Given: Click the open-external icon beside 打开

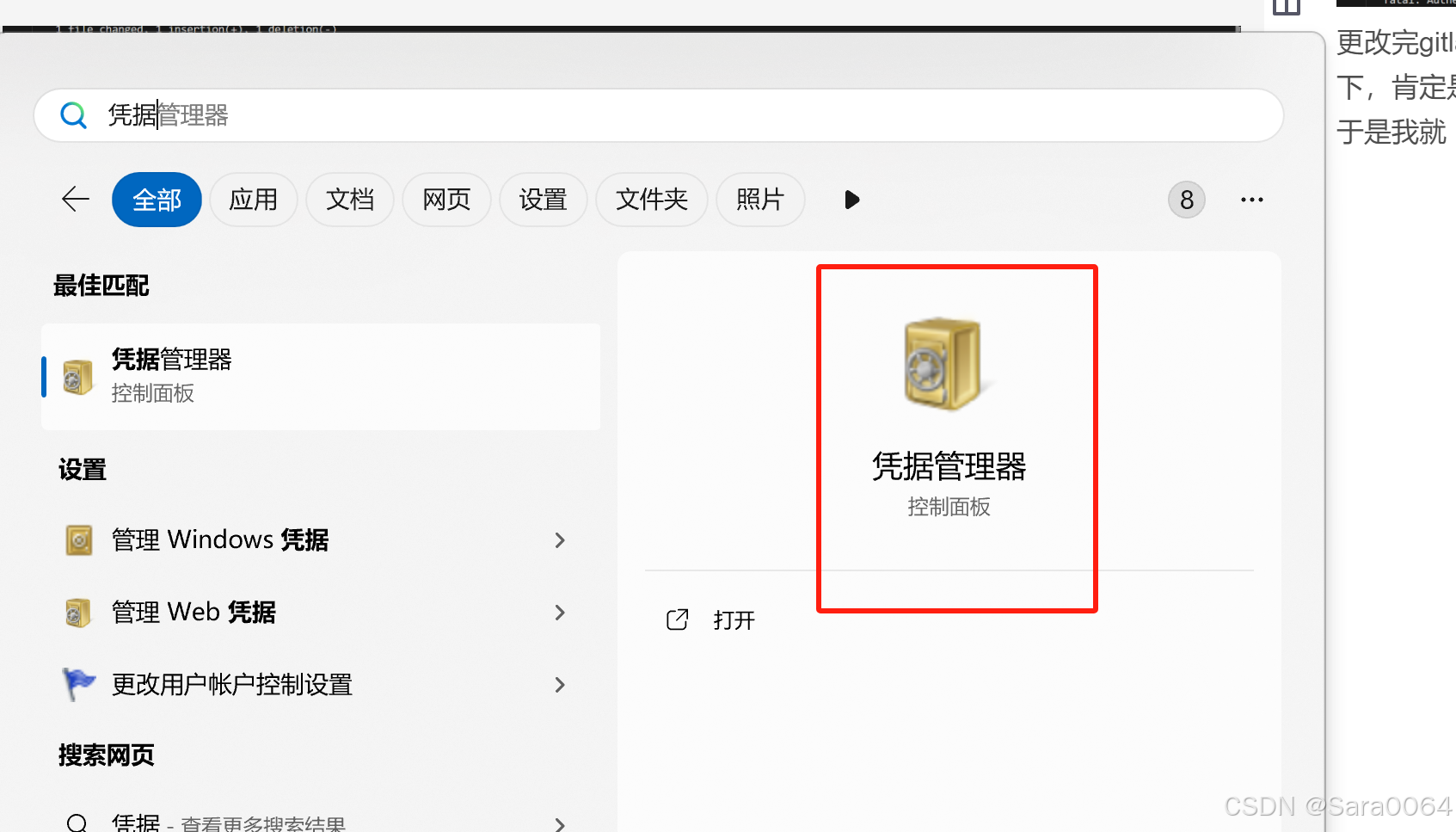Looking at the screenshot, I should [x=678, y=619].
